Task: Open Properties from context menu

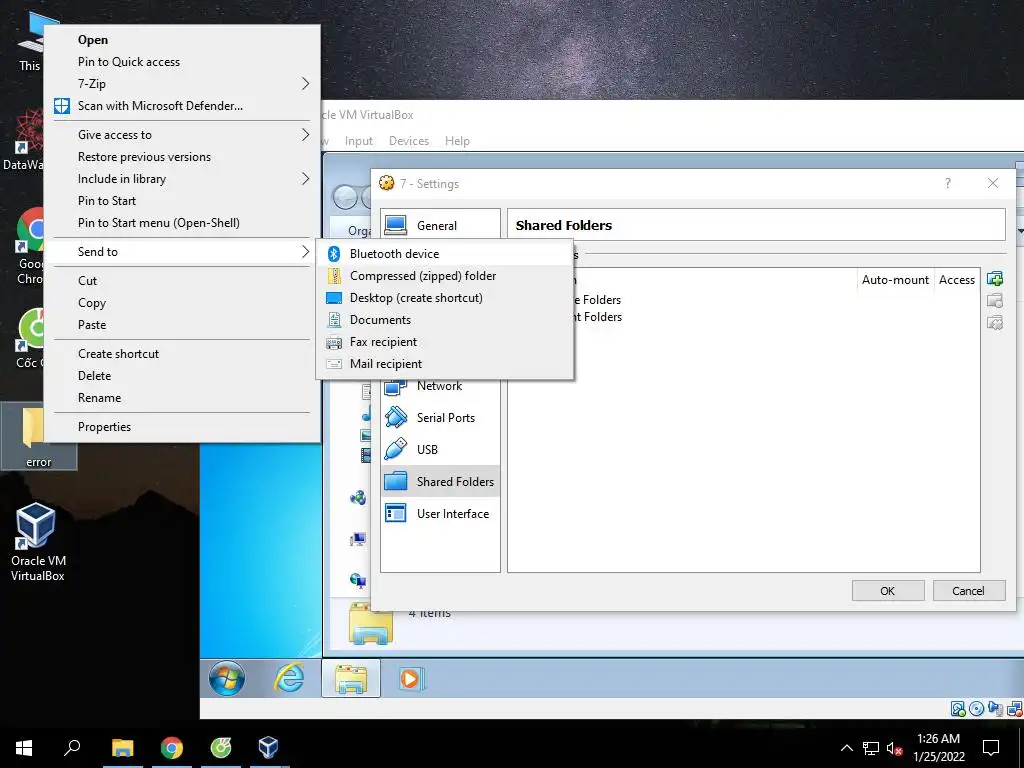Action: click(x=182, y=426)
